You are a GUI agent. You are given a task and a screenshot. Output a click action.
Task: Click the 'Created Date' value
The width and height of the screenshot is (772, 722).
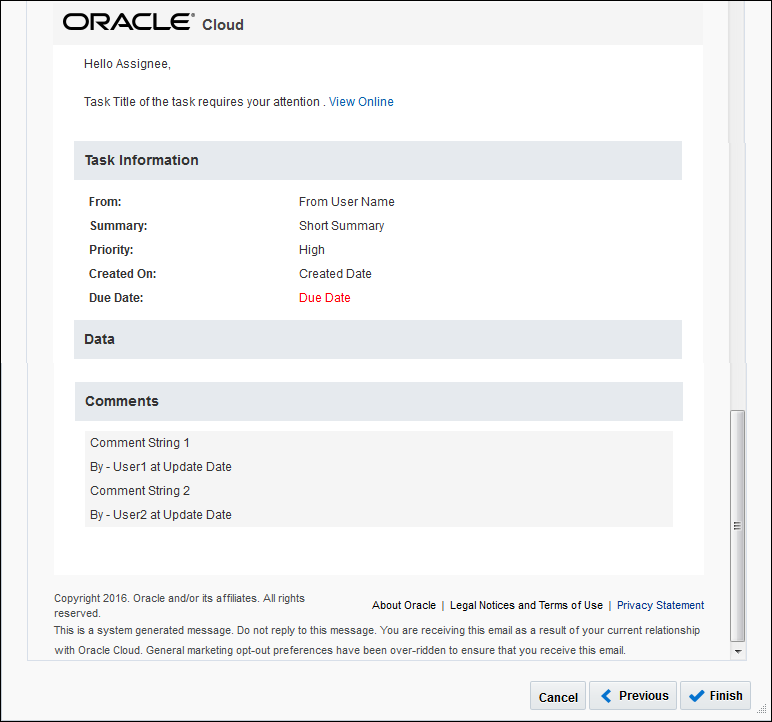tap(335, 273)
